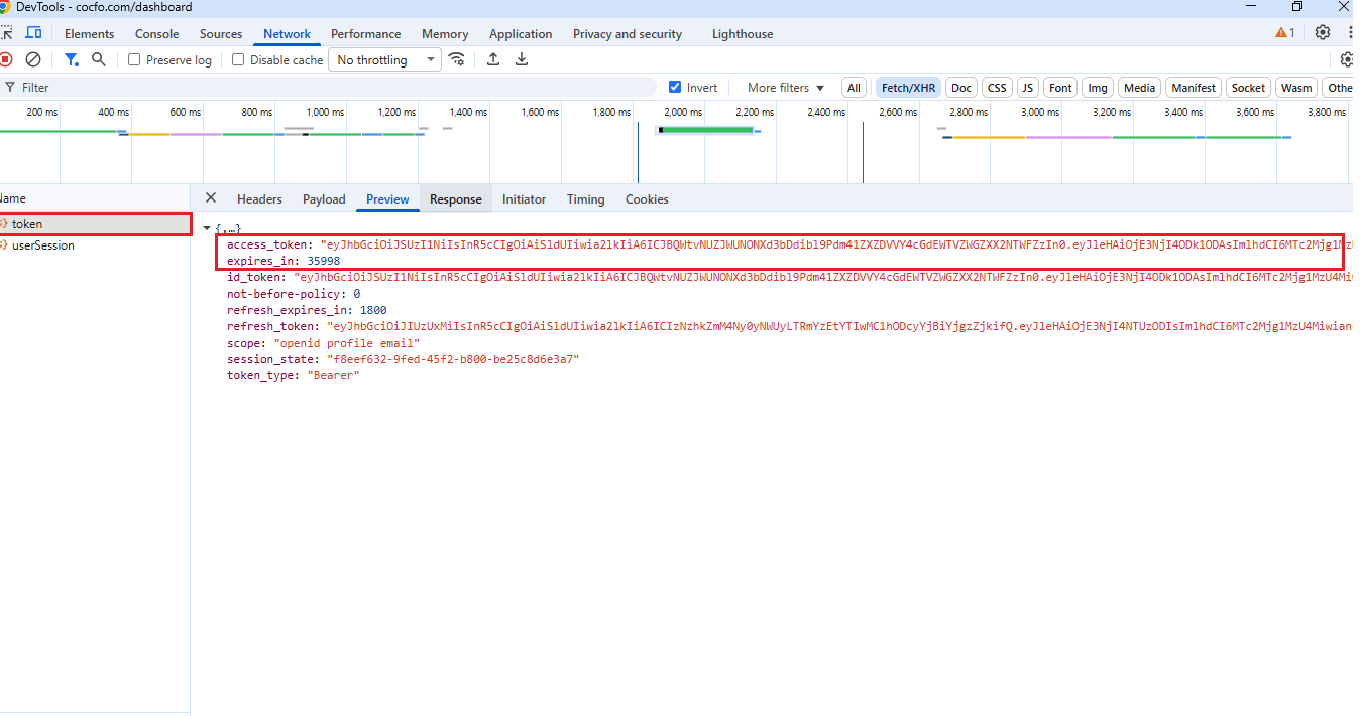Toggle Doc request type filter
The width and height of the screenshot is (1360, 716).
click(x=961, y=88)
